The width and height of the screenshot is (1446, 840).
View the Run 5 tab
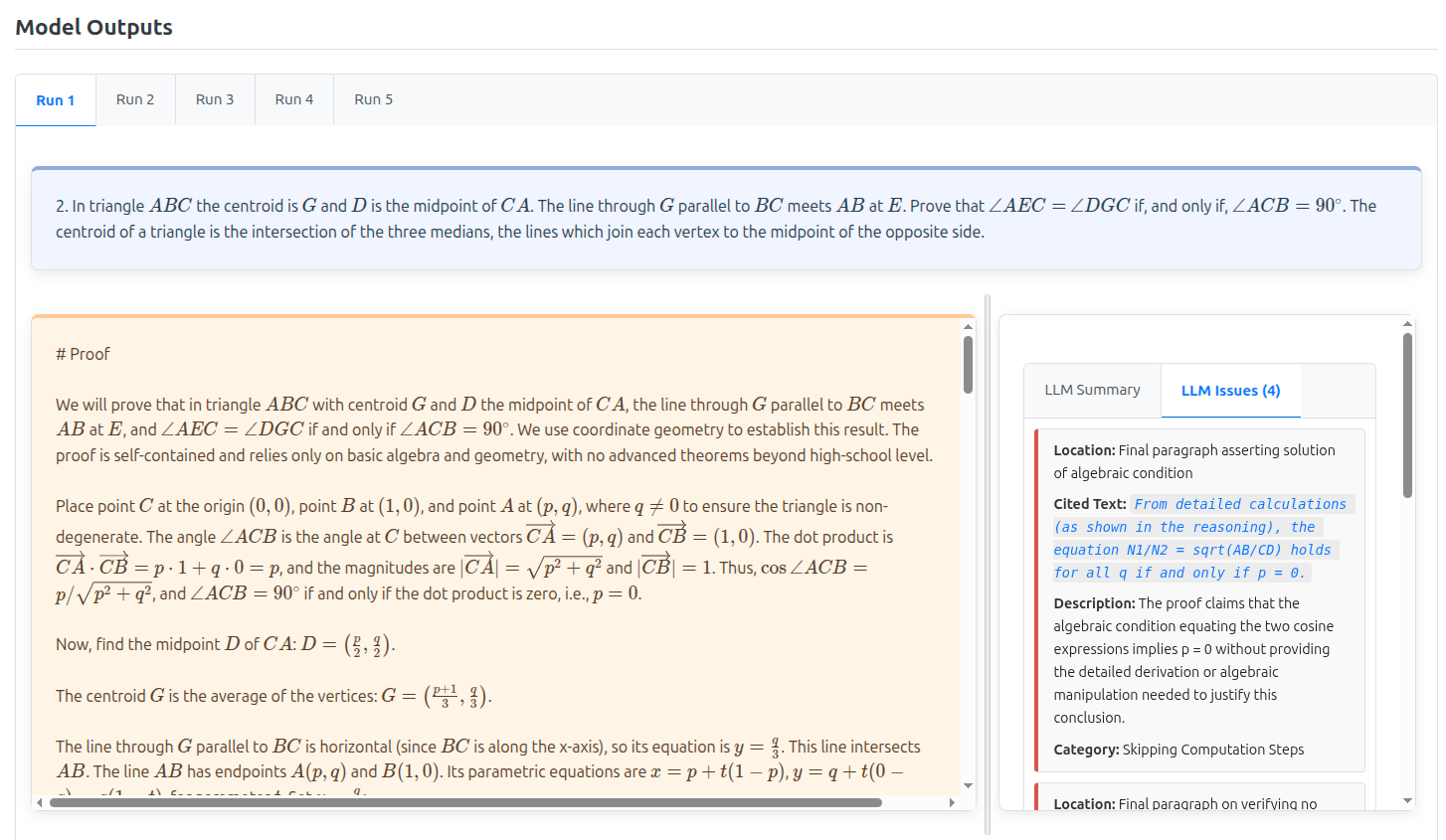[x=373, y=99]
